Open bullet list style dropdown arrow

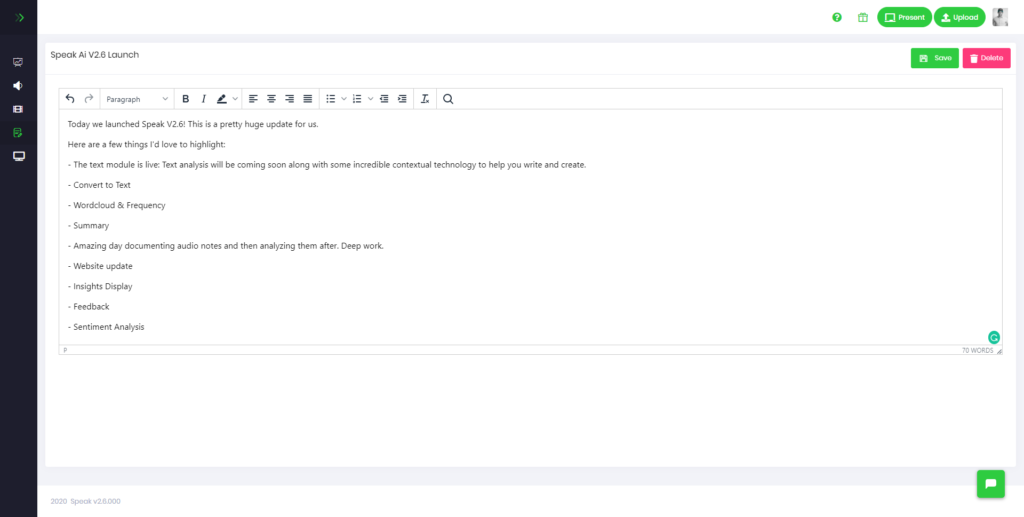344,99
